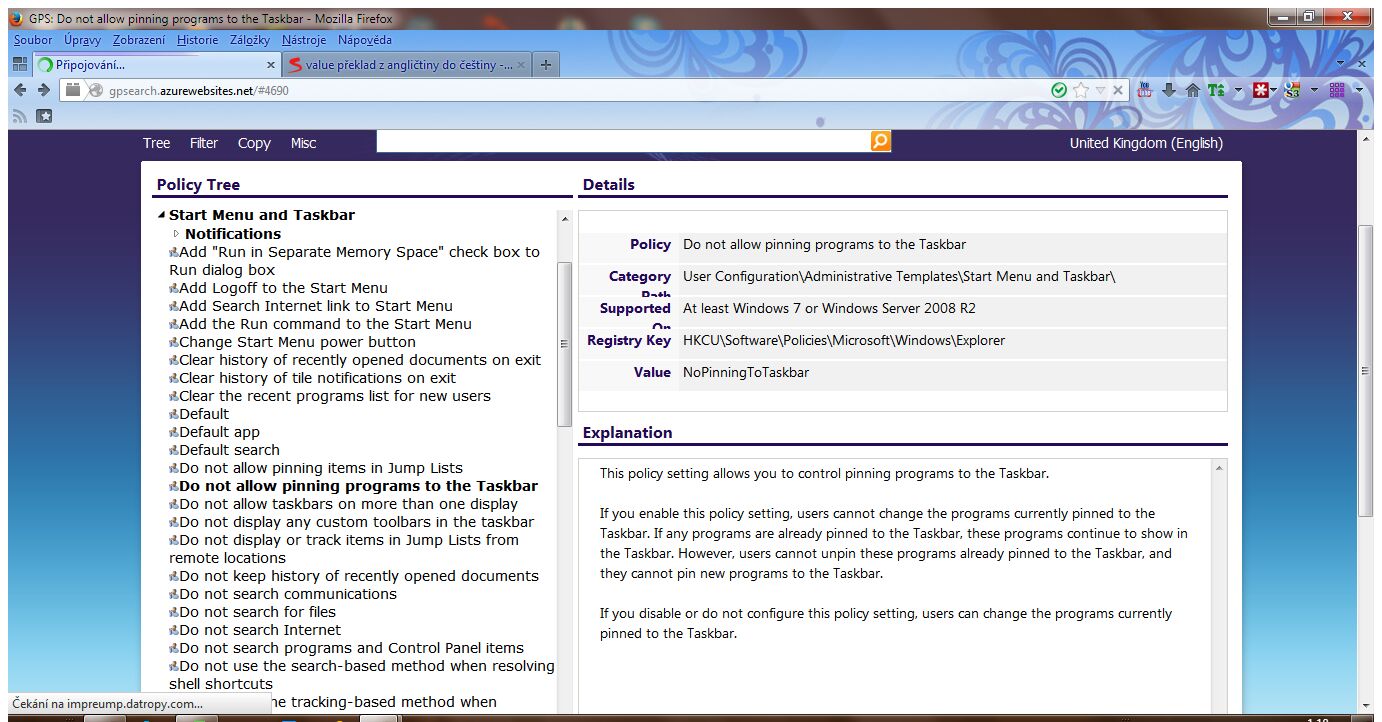The height and width of the screenshot is (722, 1382).
Task: Open dropdown arrow next to text-size icon
Action: coord(1238,90)
